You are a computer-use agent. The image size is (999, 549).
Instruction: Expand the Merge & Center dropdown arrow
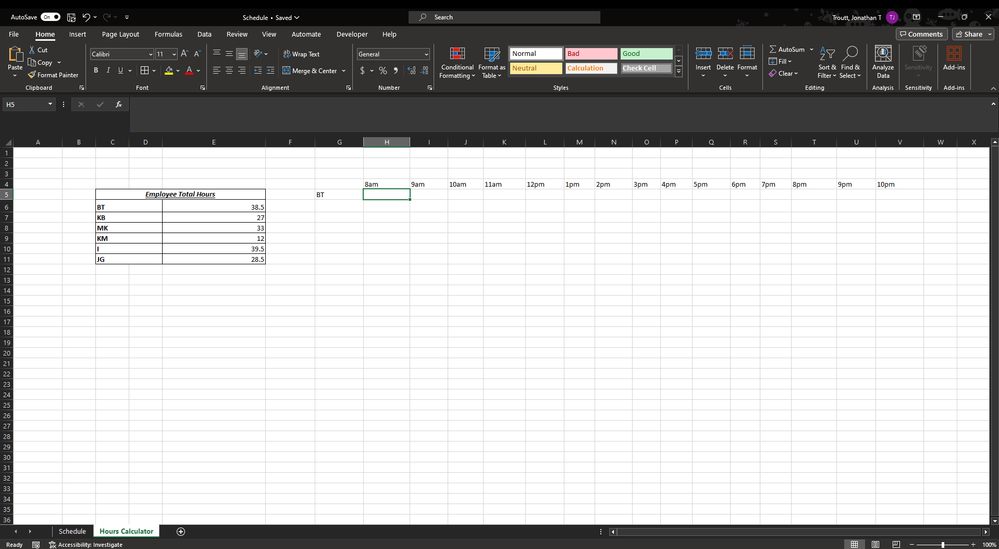tap(343, 71)
